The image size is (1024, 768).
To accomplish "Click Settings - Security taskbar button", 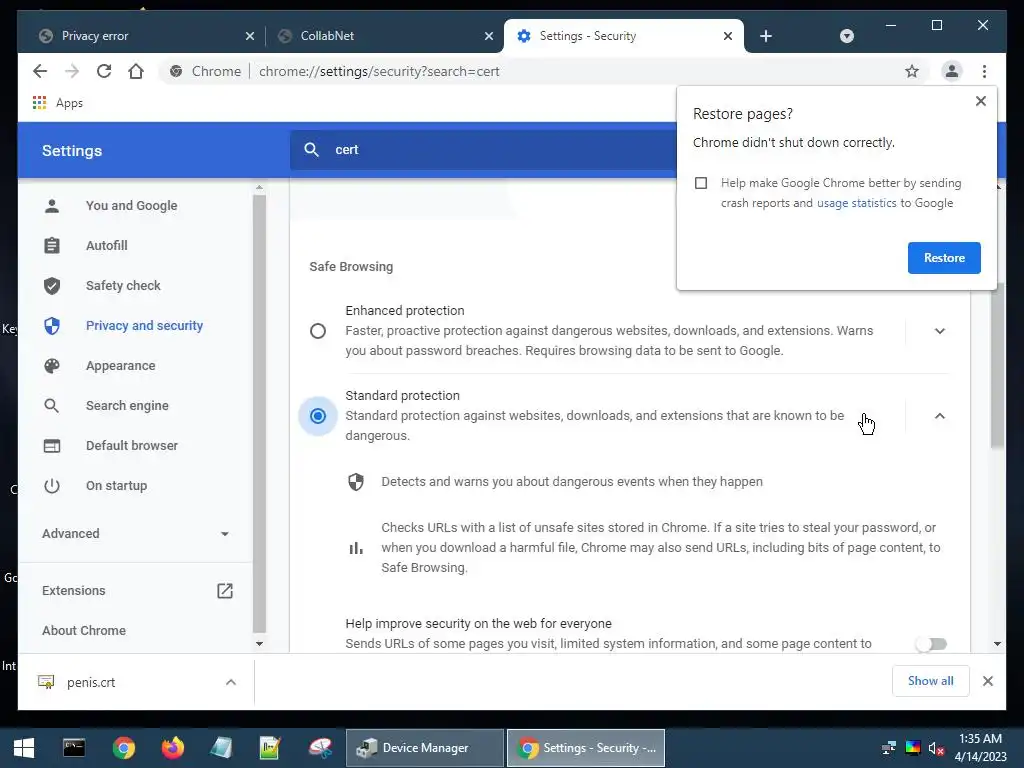I will tap(586, 748).
